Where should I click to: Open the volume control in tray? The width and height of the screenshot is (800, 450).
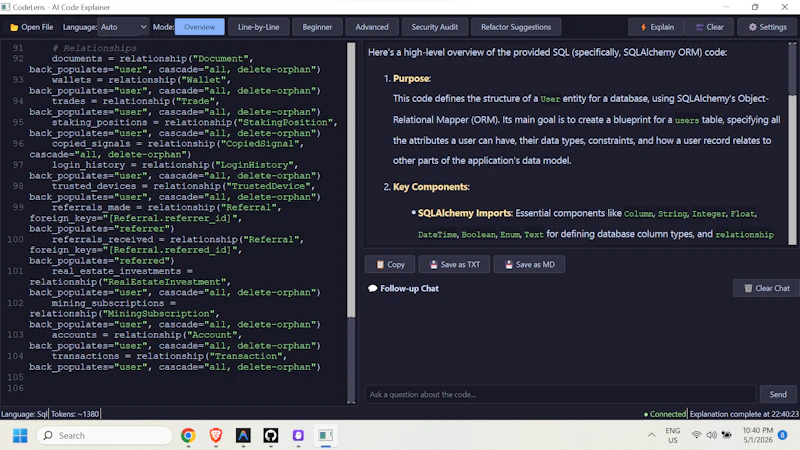tap(711, 435)
